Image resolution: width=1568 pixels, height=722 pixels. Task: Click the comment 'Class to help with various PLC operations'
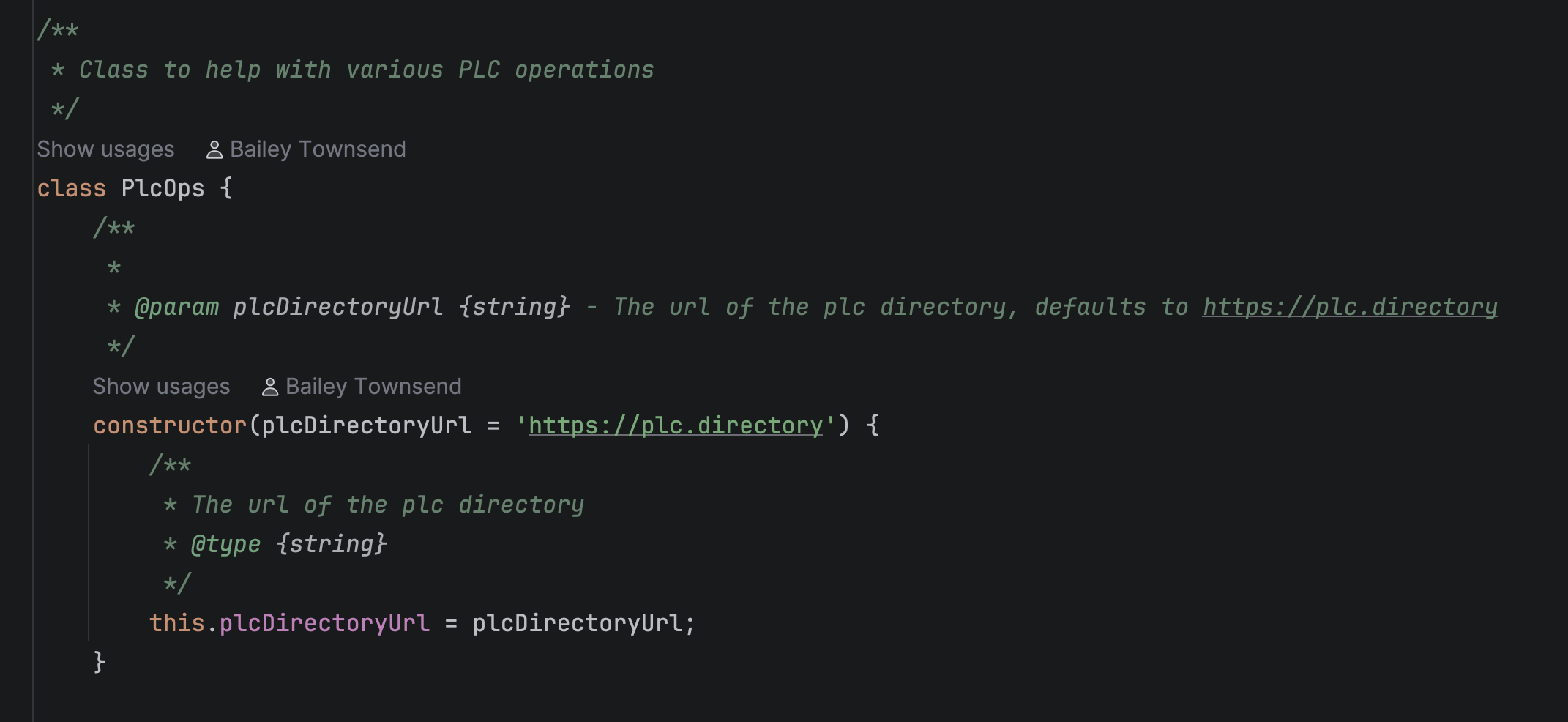[x=366, y=70]
